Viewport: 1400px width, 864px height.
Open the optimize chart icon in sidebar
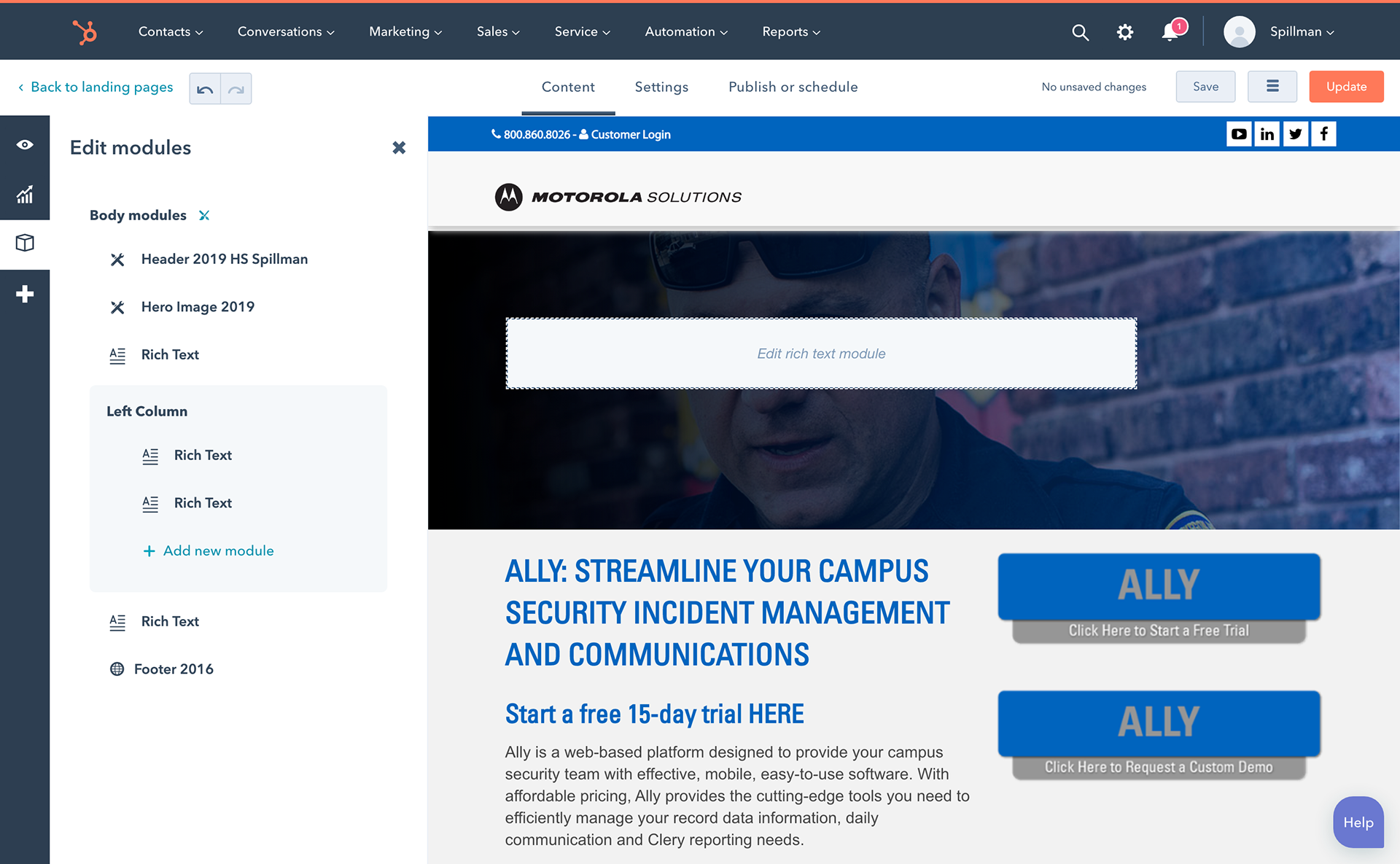[25, 194]
